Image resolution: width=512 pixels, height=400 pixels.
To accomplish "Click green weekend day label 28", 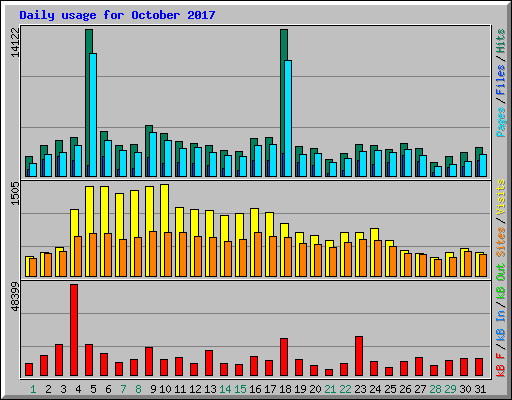I will click(435, 389).
